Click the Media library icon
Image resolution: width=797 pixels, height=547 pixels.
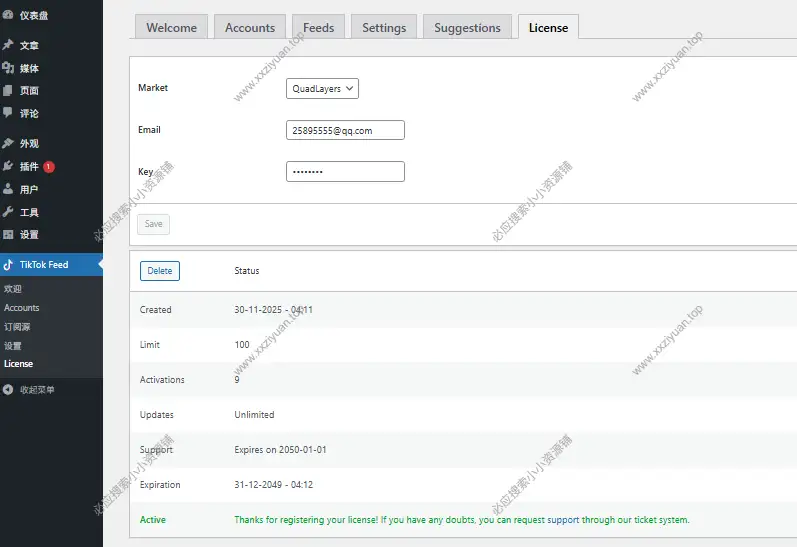8,68
